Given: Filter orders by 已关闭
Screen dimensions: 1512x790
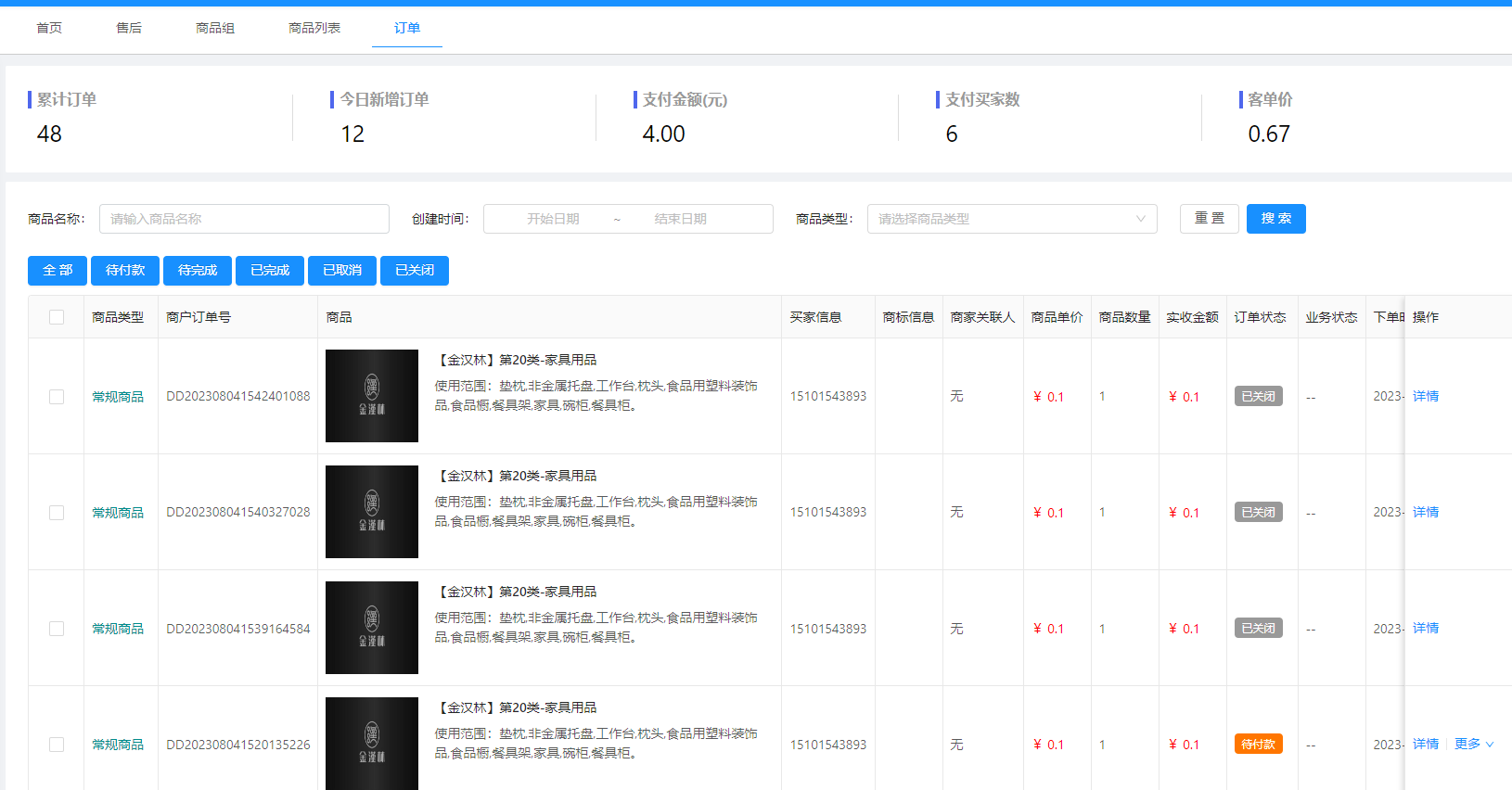Looking at the screenshot, I should click(x=415, y=271).
